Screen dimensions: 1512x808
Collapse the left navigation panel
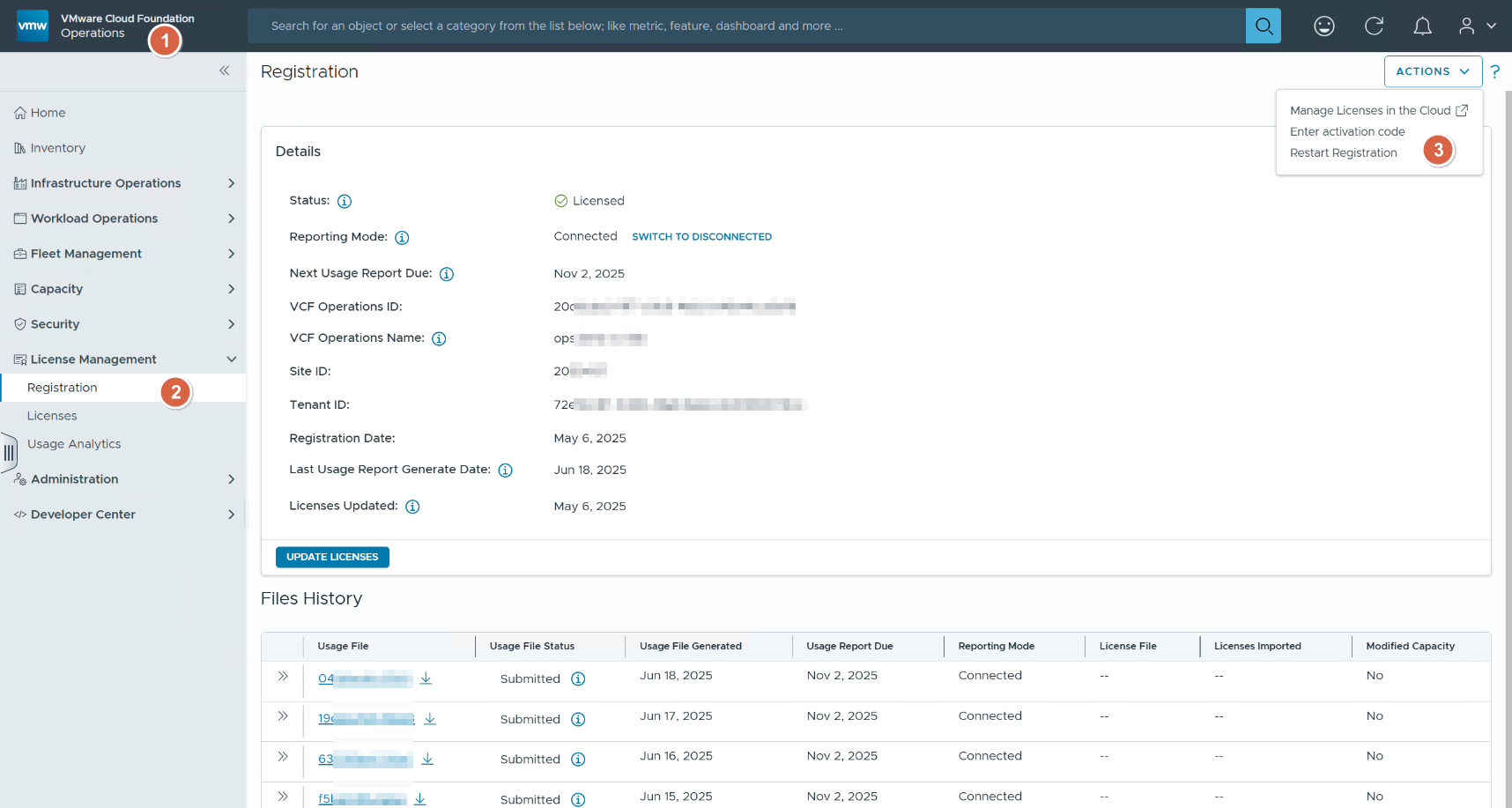click(224, 70)
